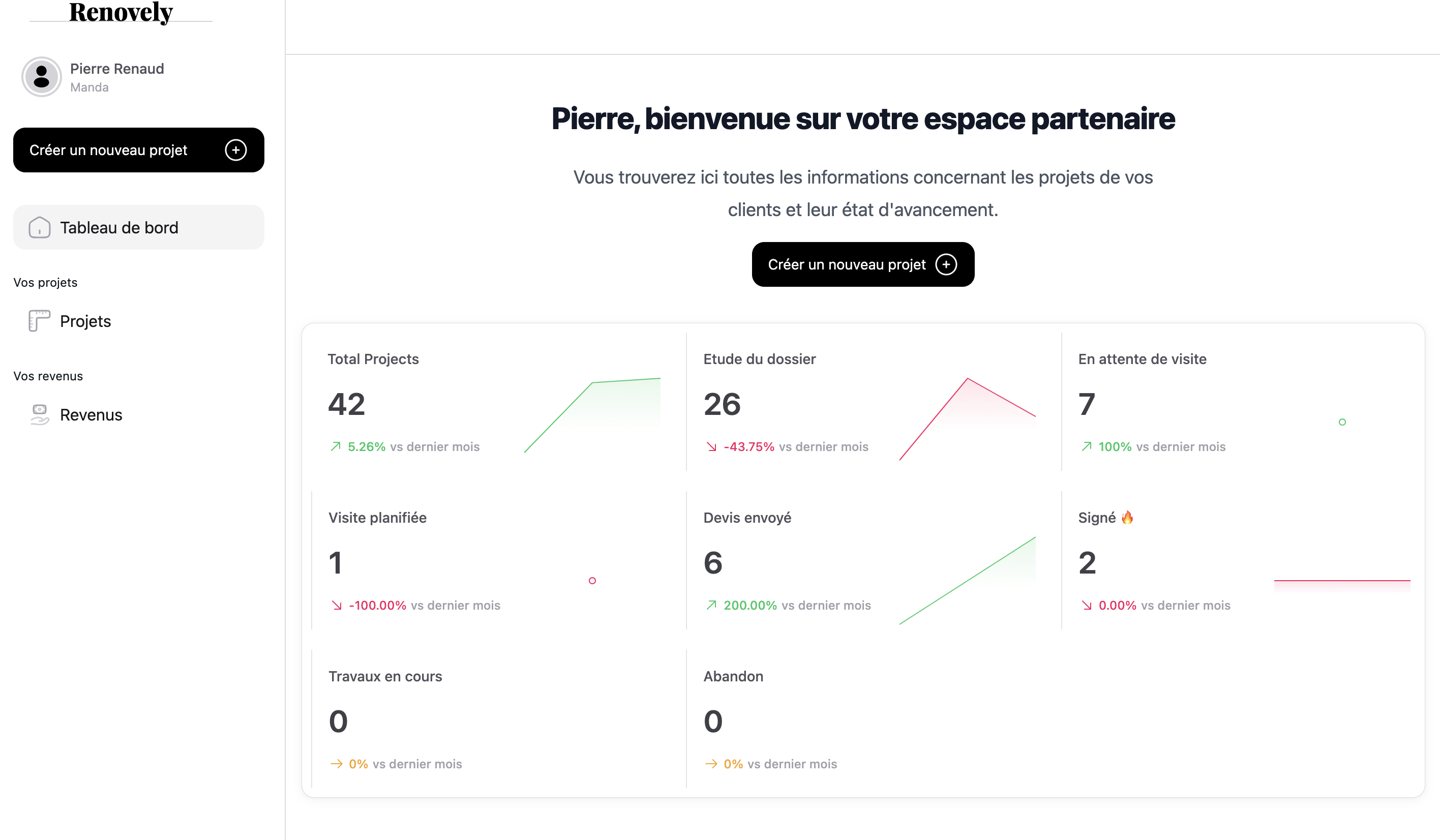Click the ruler icon next to Projets
Viewport: 1440px width, 840px height.
[40, 321]
